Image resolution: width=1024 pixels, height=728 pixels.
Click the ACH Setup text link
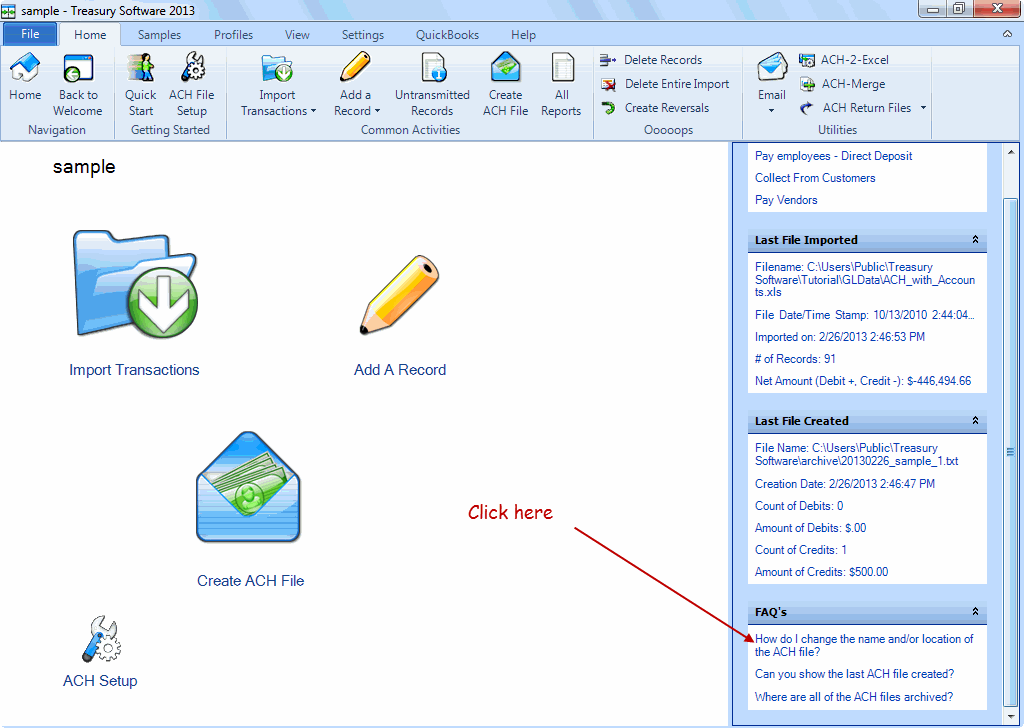[x=100, y=680]
